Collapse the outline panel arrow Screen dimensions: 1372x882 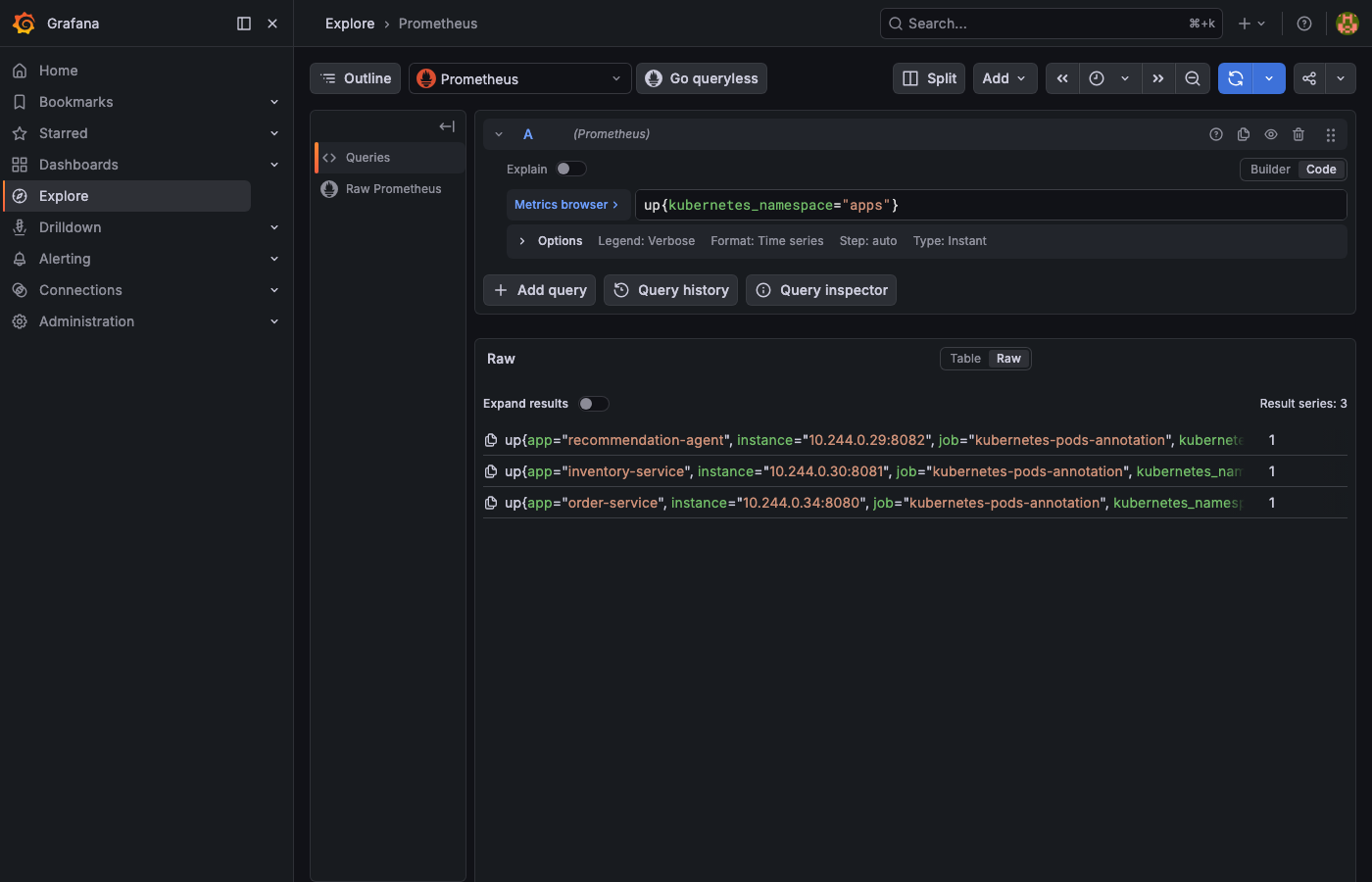point(447,126)
